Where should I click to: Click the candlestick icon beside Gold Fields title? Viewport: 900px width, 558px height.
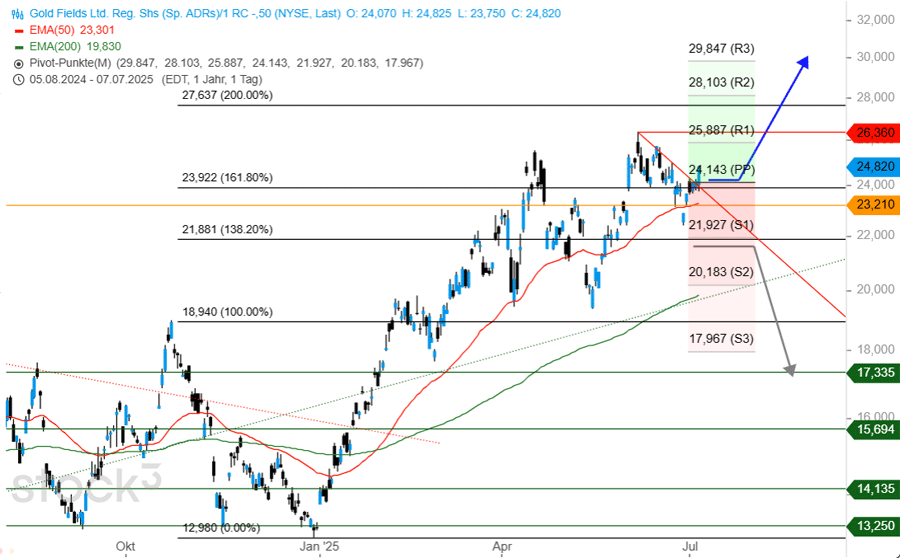click(x=18, y=14)
